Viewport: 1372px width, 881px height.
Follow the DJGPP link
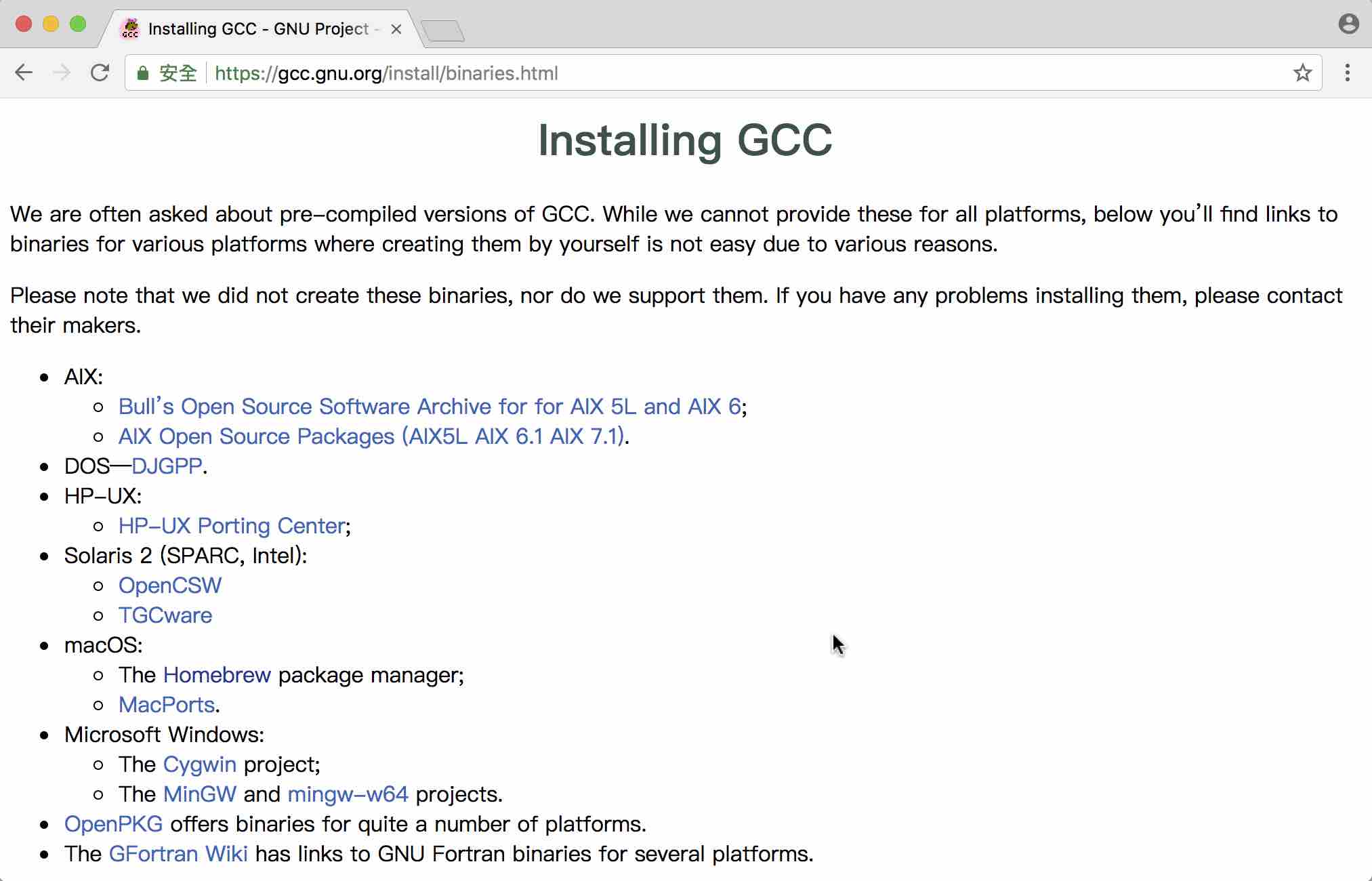click(167, 466)
